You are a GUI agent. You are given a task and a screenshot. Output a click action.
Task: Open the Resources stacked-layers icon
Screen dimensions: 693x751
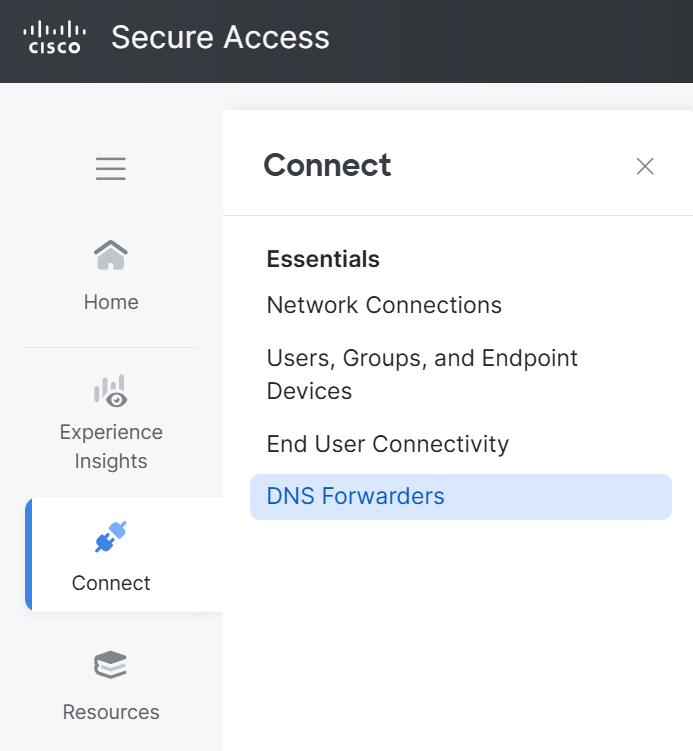tap(111, 666)
